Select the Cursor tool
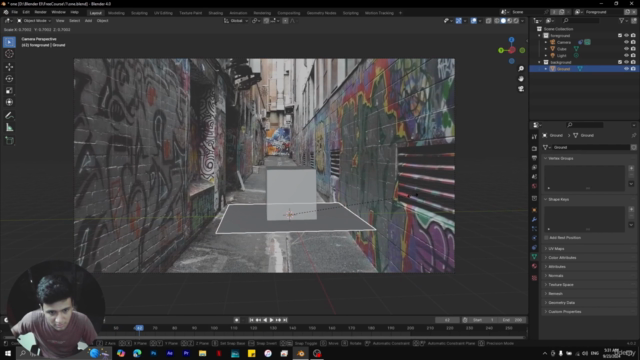Image resolution: width=640 pixels, height=360 pixels. 9,54
